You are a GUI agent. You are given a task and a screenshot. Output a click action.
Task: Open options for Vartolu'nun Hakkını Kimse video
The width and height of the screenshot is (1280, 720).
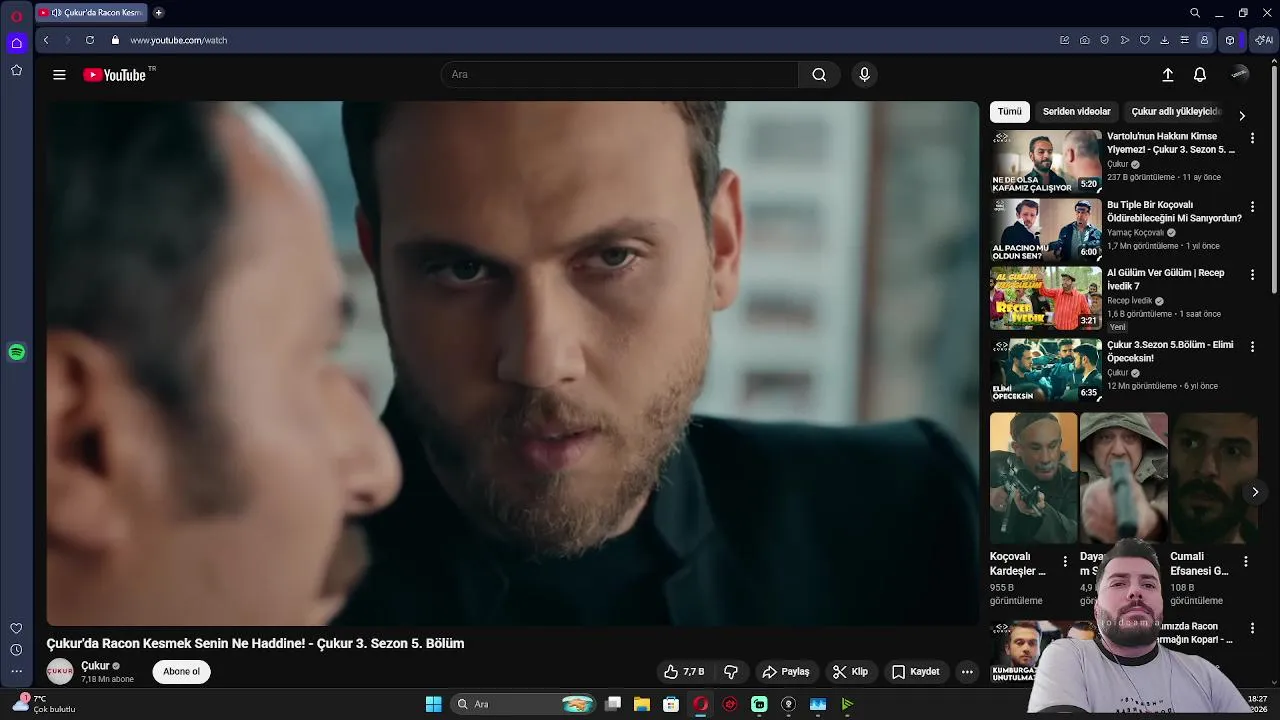[x=1252, y=138]
